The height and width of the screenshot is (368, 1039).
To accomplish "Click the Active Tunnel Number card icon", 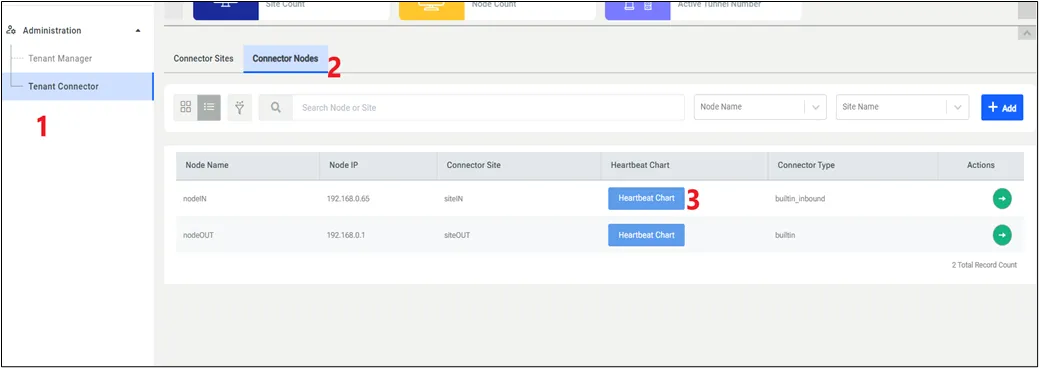I will point(637,10).
